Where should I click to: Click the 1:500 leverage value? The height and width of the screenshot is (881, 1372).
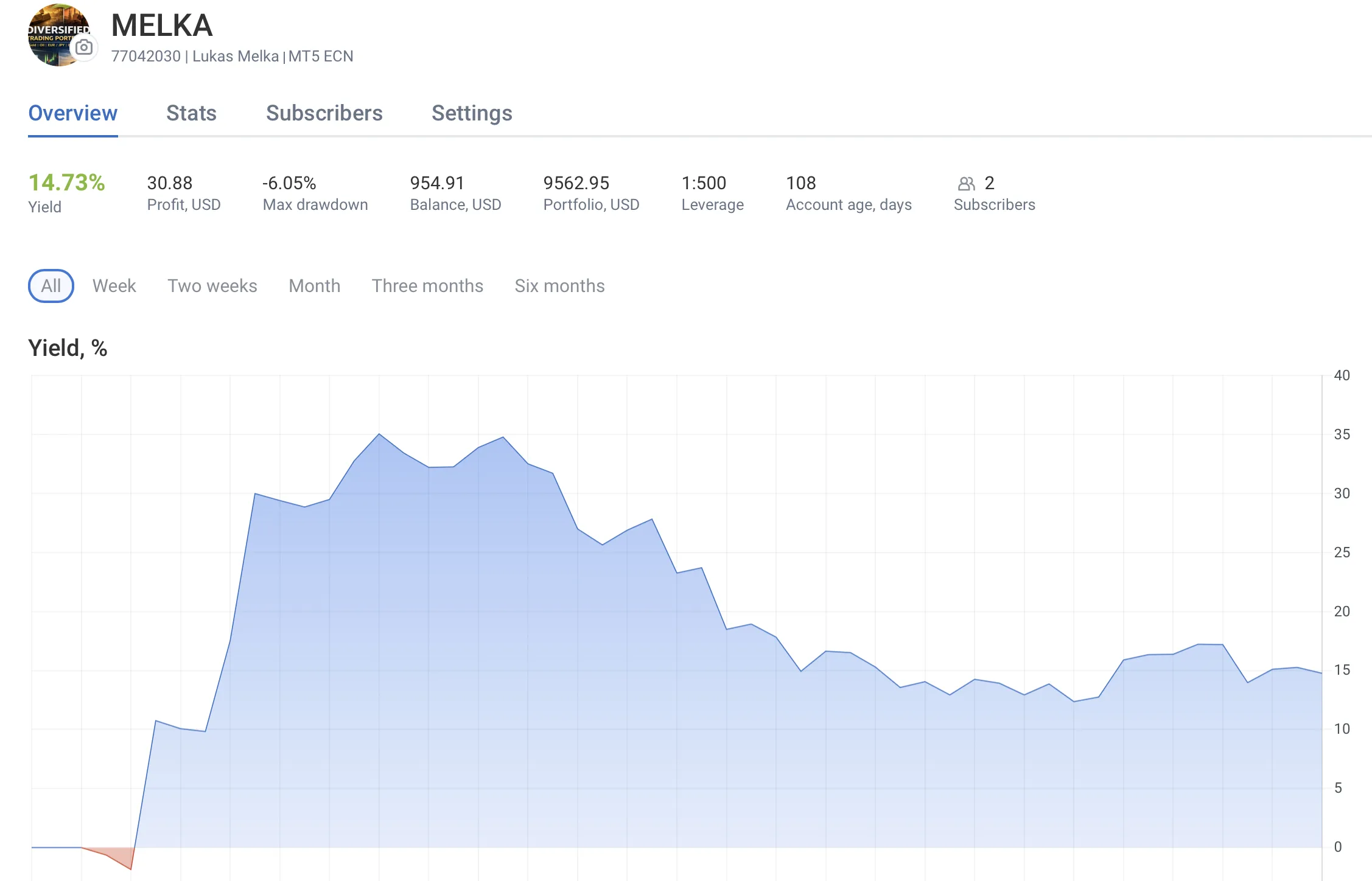[x=704, y=183]
